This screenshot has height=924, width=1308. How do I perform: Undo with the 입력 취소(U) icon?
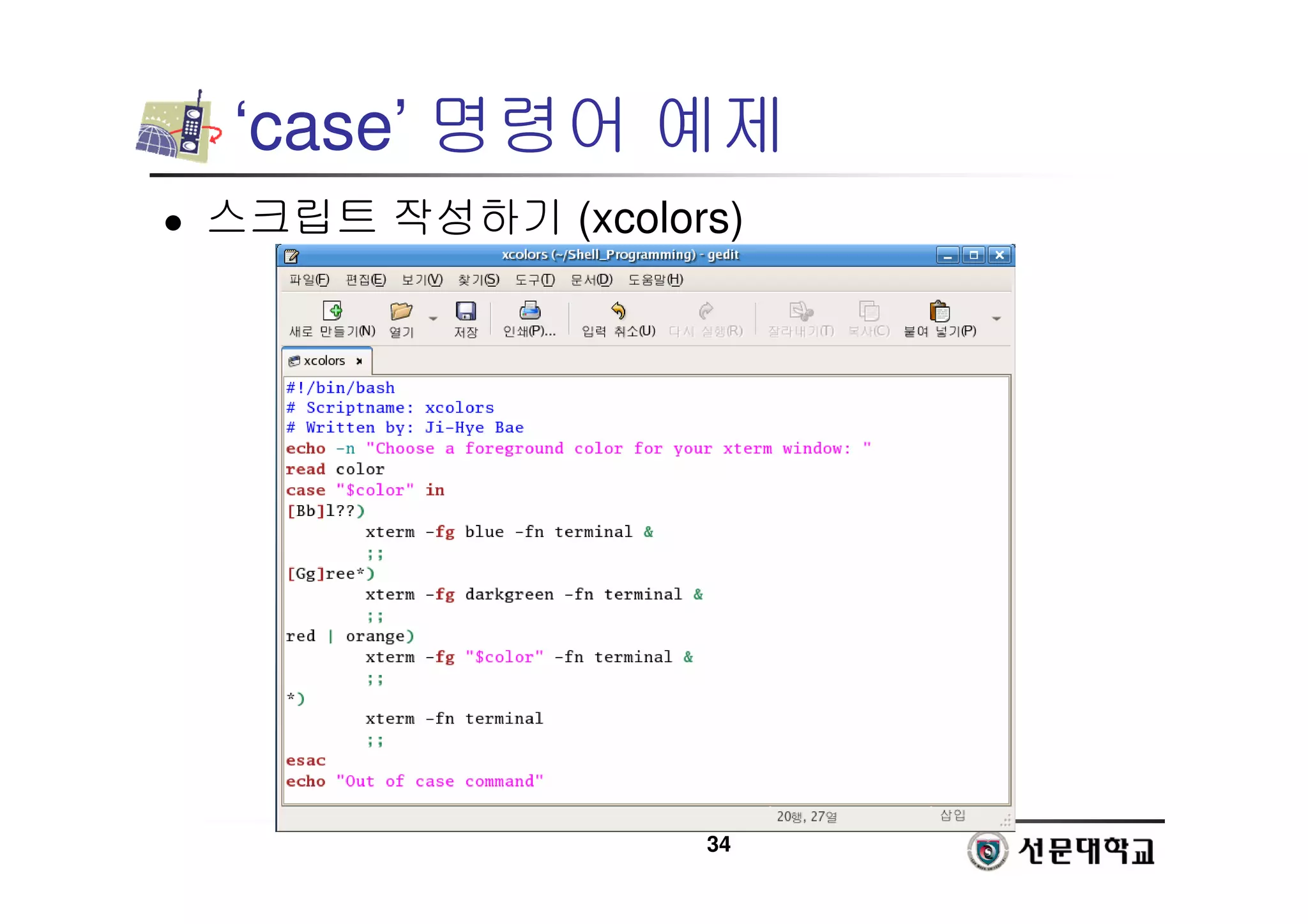point(618,310)
